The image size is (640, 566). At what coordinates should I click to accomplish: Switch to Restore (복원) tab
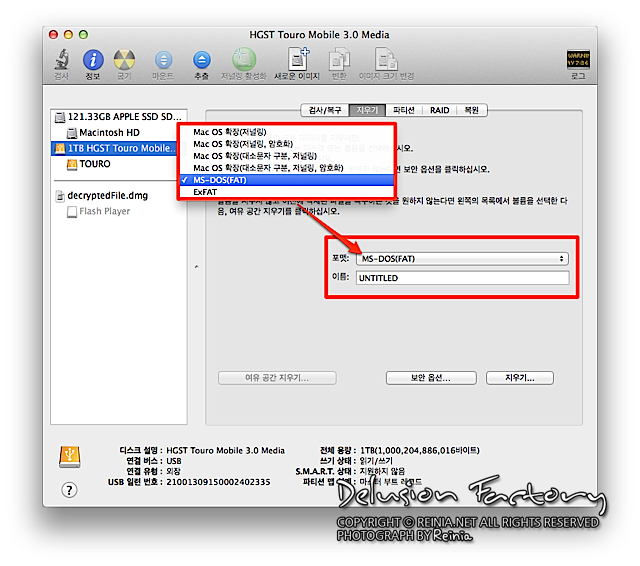(x=471, y=110)
